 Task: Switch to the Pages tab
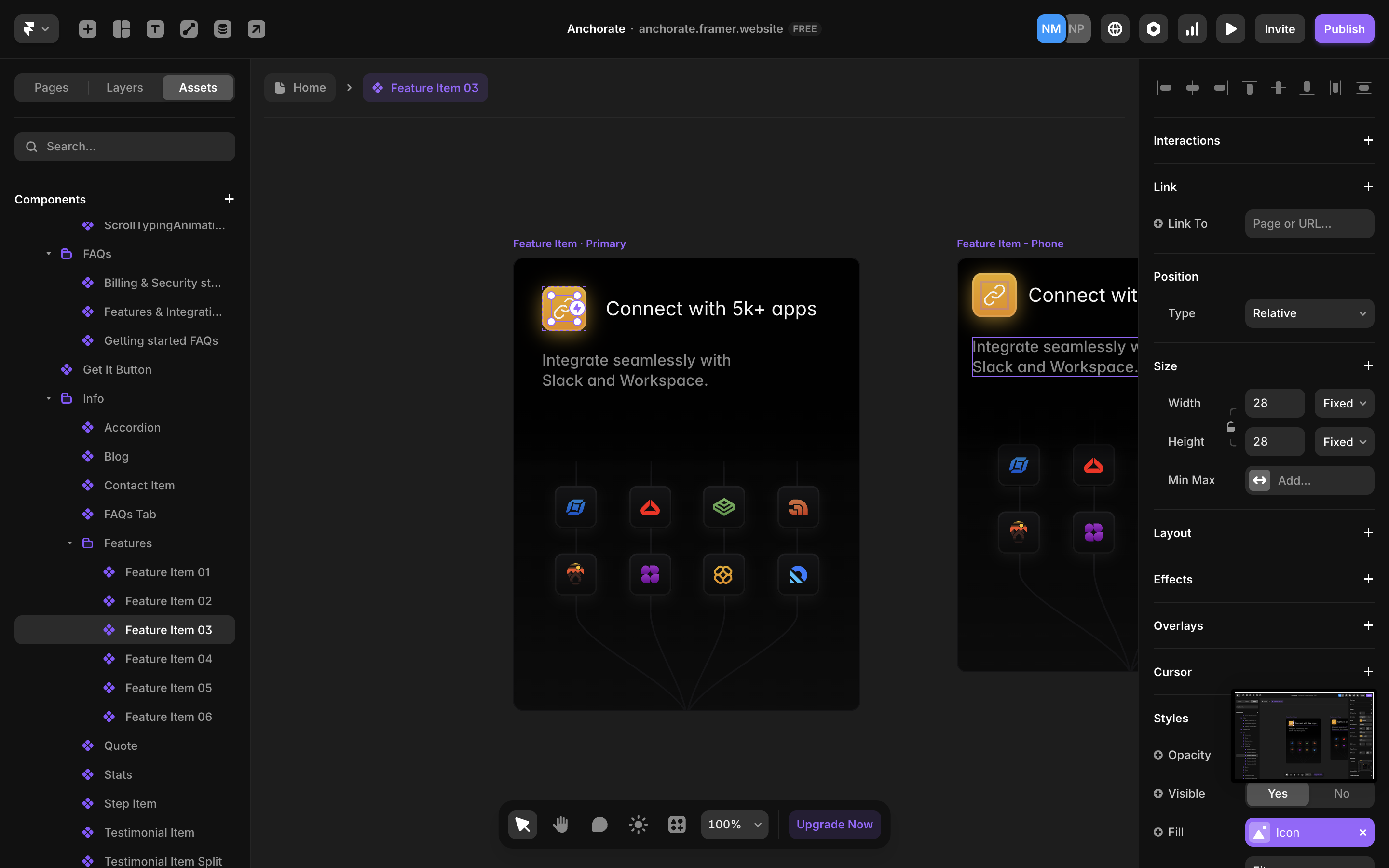(x=51, y=88)
